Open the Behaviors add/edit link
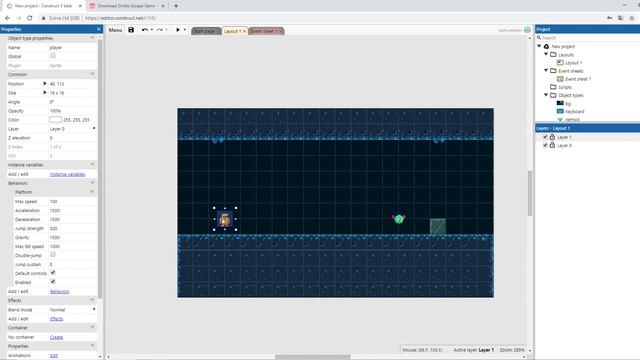The height and width of the screenshot is (360, 640). click(x=60, y=291)
